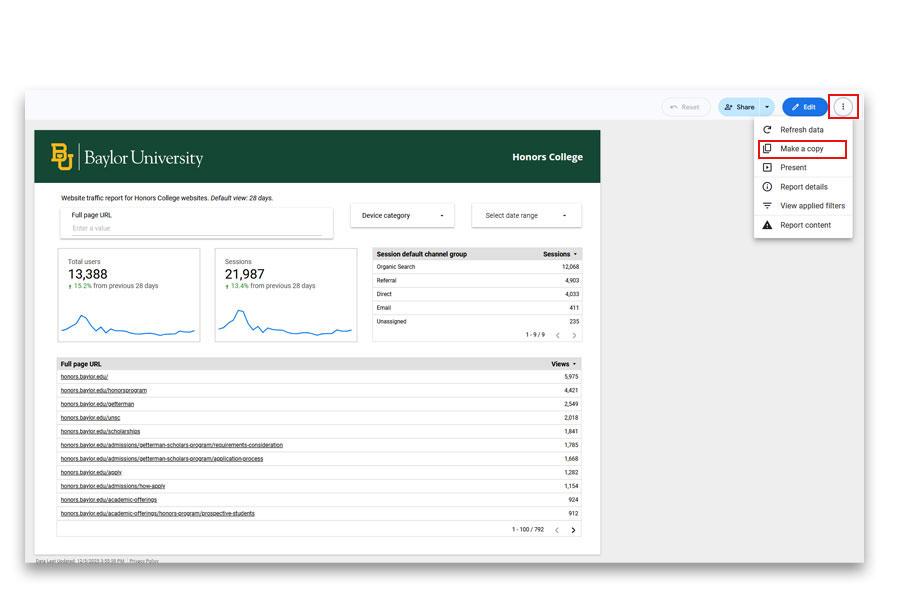The width and height of the screenshot is (900, 604).
Task: Open the three-dot more options menu
Action: [x=843, y=107]
